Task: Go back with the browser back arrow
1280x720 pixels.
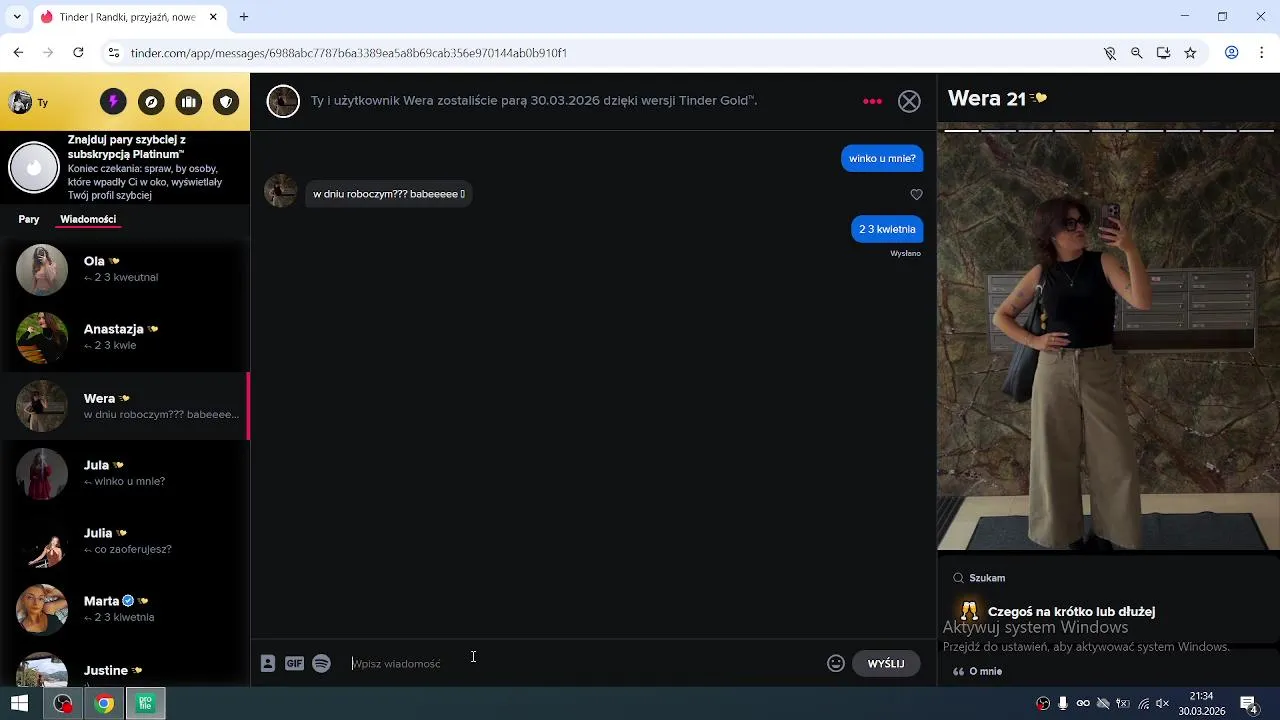Action: click(x=18, y=53)
